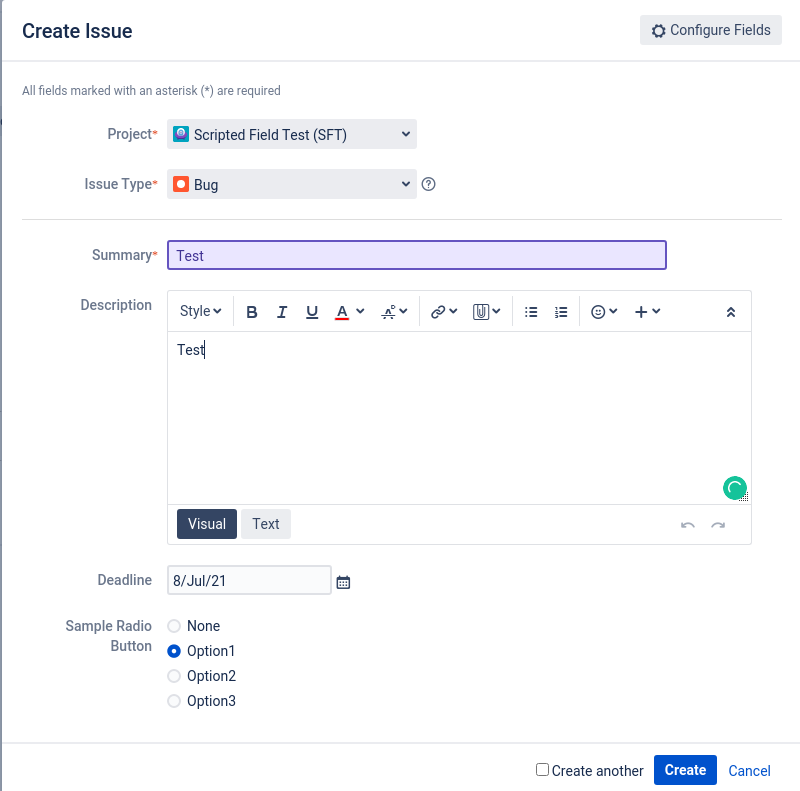Image resolution: width=800 pixels, height=791 pixels.
Task: Cancel the issue creation
Action: [749, 771]
